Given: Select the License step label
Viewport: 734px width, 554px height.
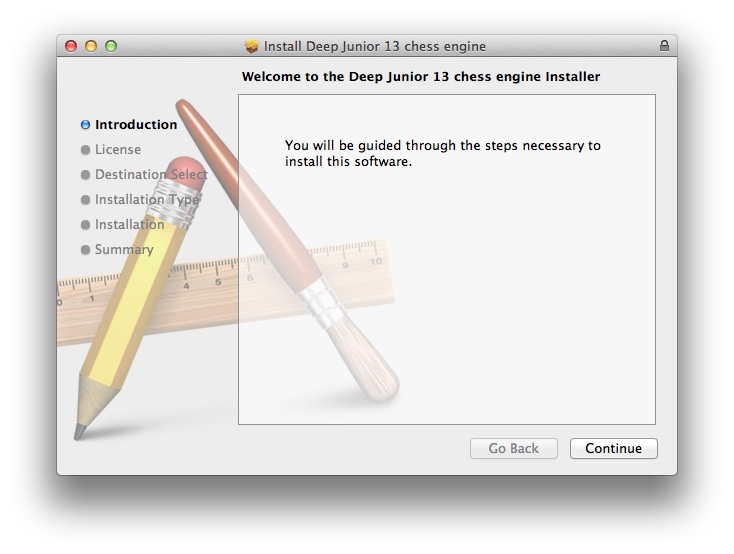Looking at the screenshot, I should click(117, 149).
